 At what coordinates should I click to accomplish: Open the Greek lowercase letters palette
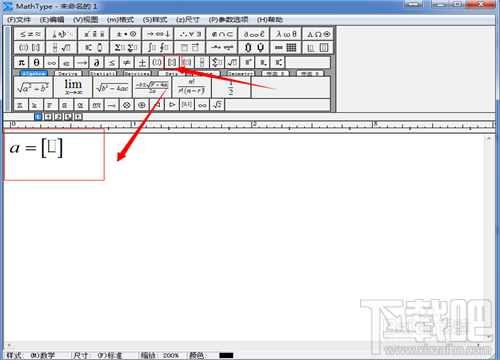[286, 34]
